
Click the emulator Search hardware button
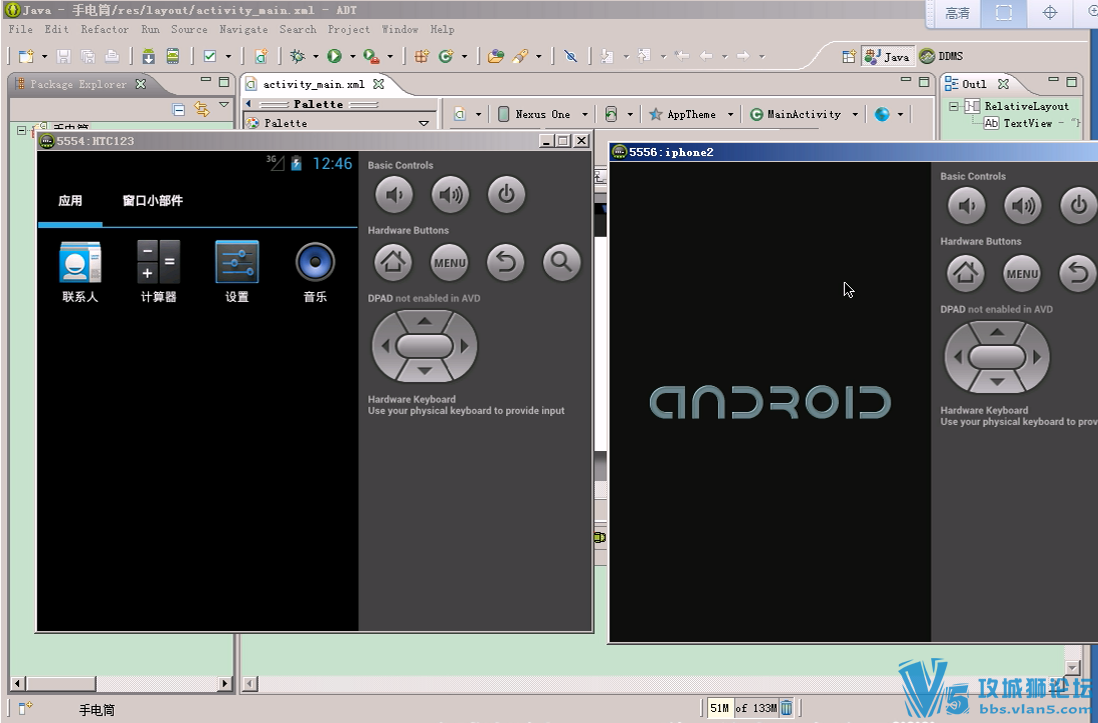(562, 263)
